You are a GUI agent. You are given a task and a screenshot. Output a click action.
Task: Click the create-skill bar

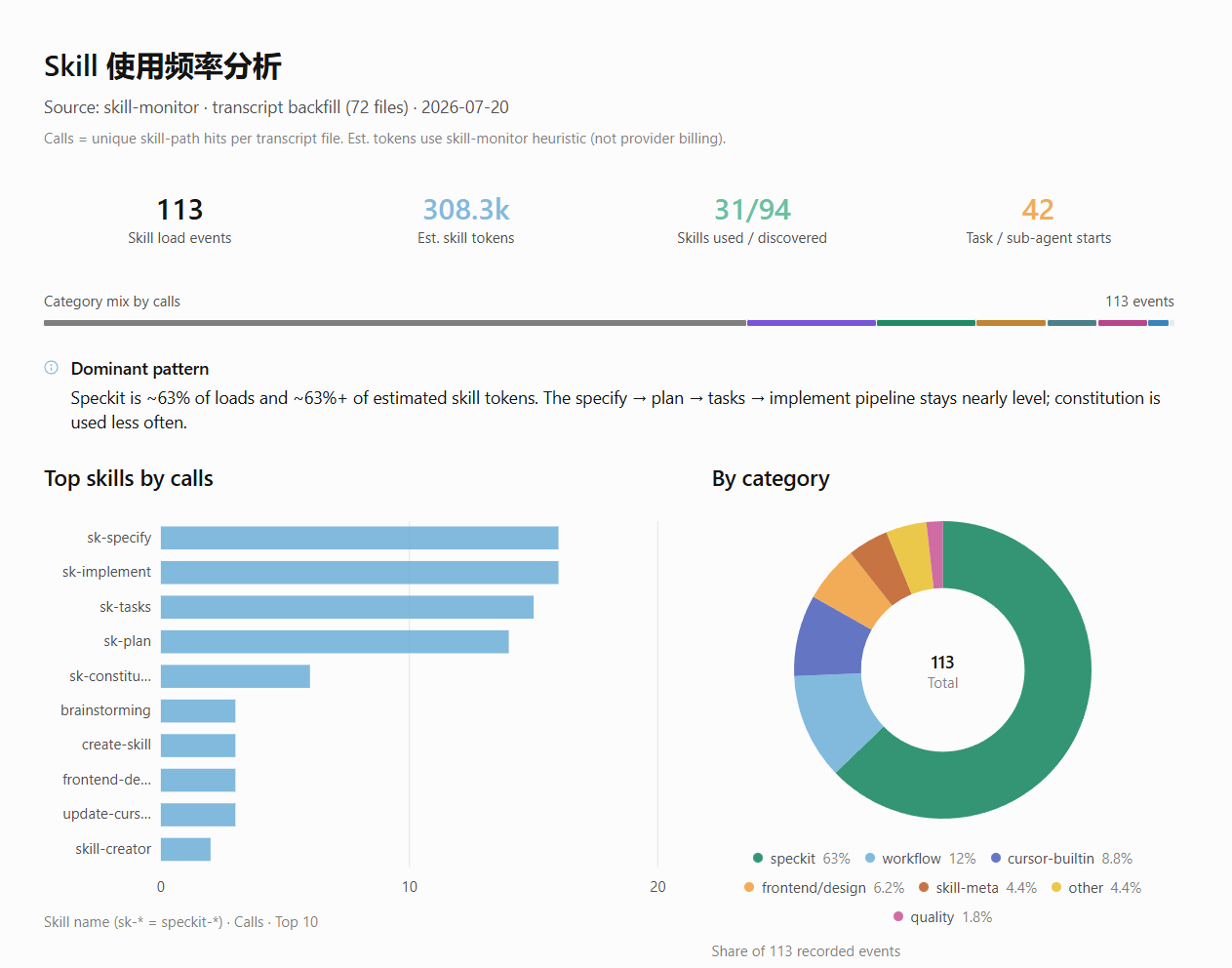[x=198, y=746]
